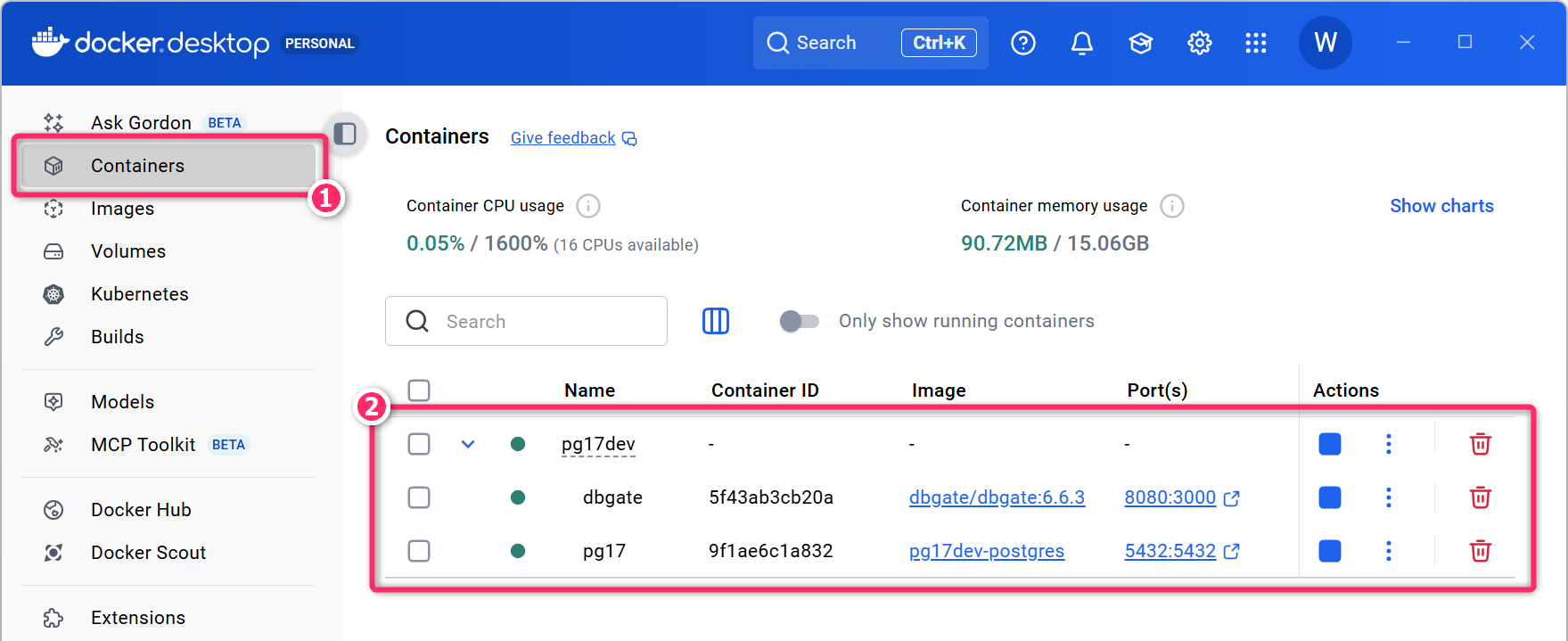Image resolution: width=1568 pixels, height=641 pixels.
Task: Open notifications bell icon
Action: pos(1081,43)
